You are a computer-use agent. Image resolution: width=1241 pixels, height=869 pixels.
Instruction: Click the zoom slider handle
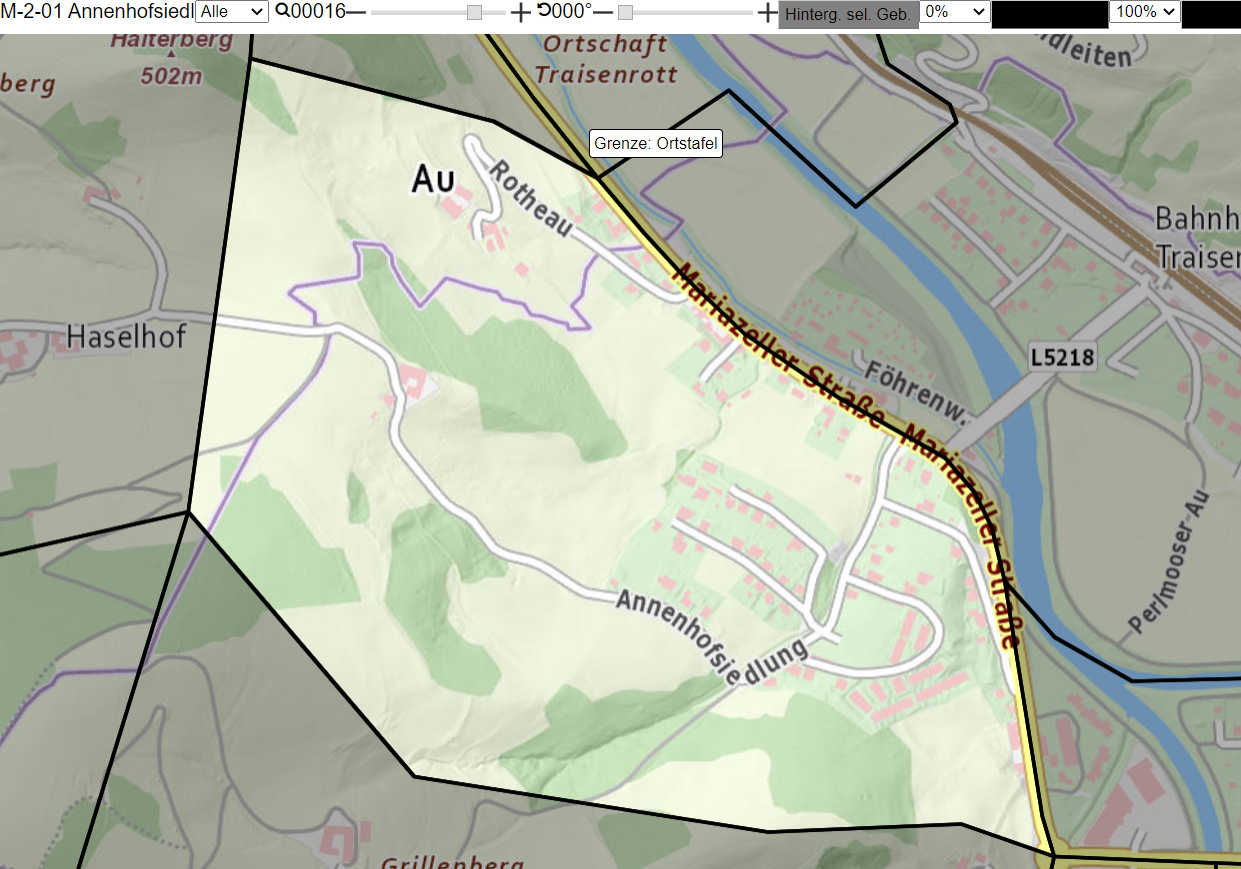[x=474, y=12]
